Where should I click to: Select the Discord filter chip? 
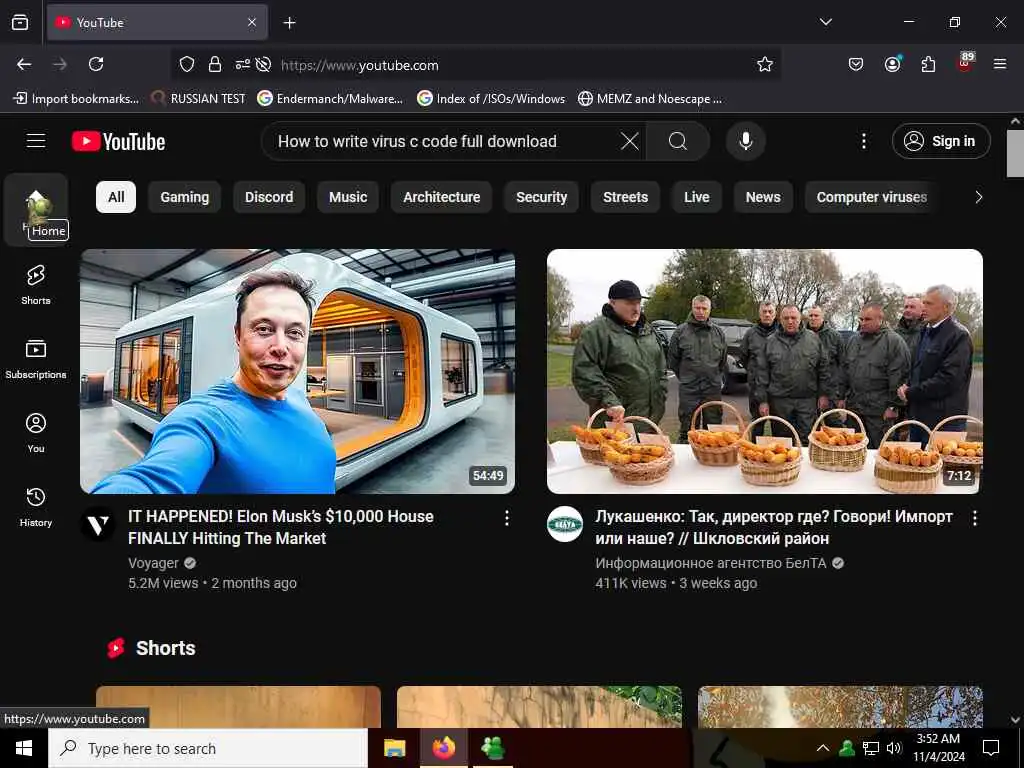[x=269, y=197]
